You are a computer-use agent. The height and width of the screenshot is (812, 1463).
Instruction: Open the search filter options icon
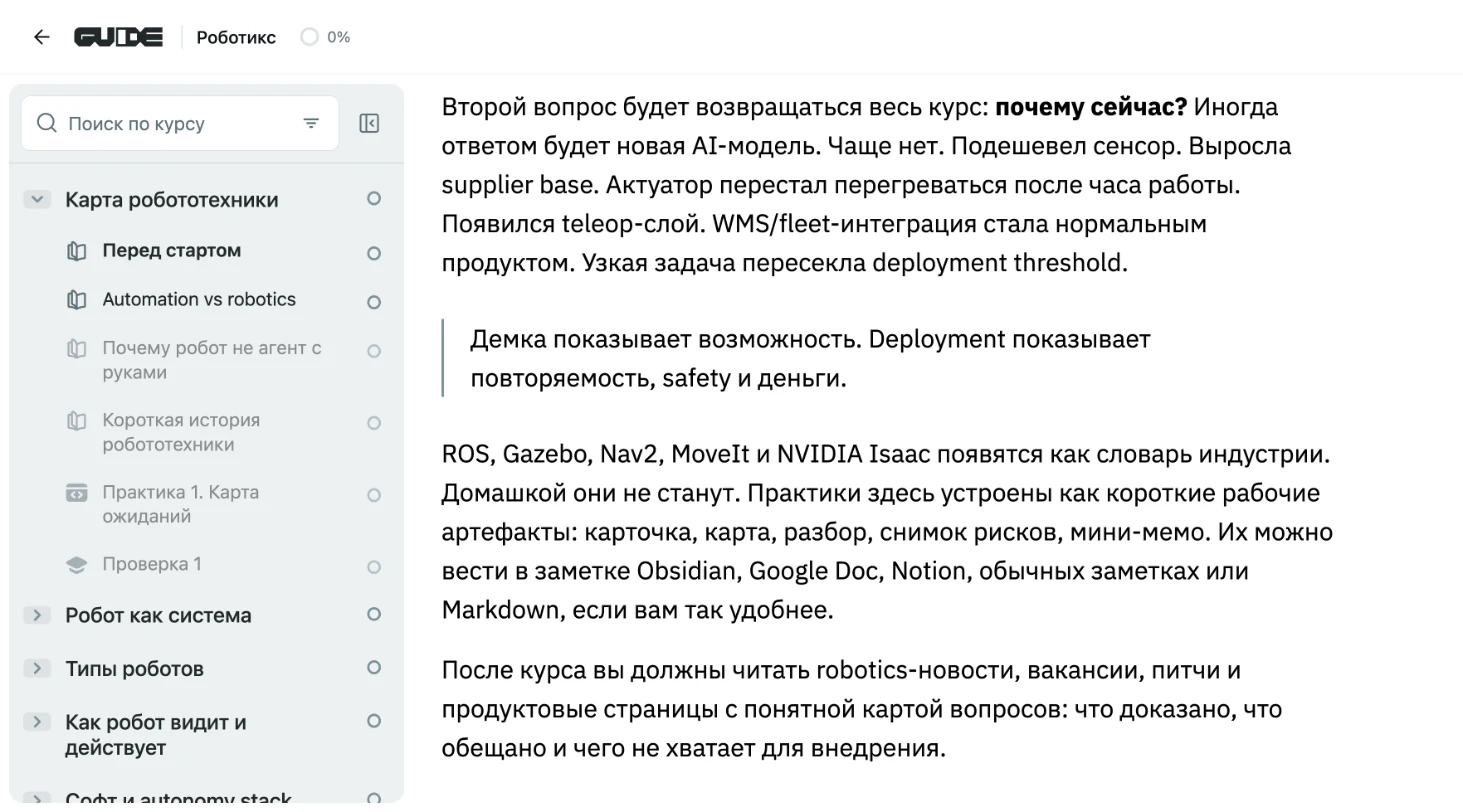tap(311, 123)
